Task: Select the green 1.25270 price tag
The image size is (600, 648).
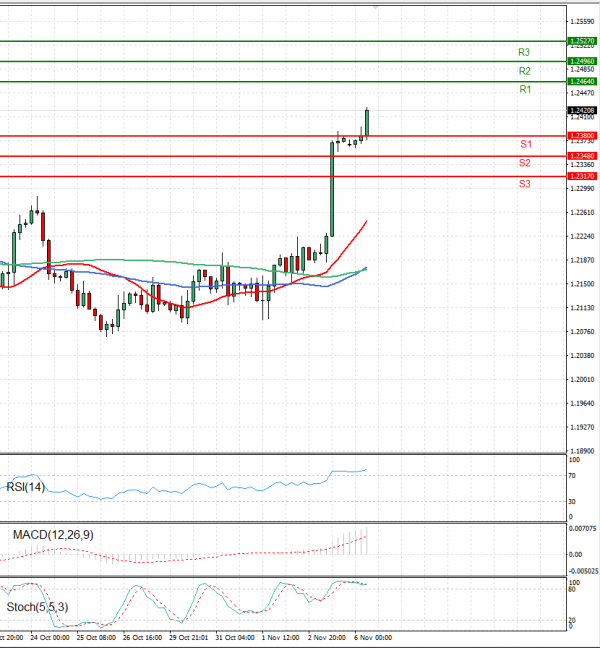Action: 582,41
